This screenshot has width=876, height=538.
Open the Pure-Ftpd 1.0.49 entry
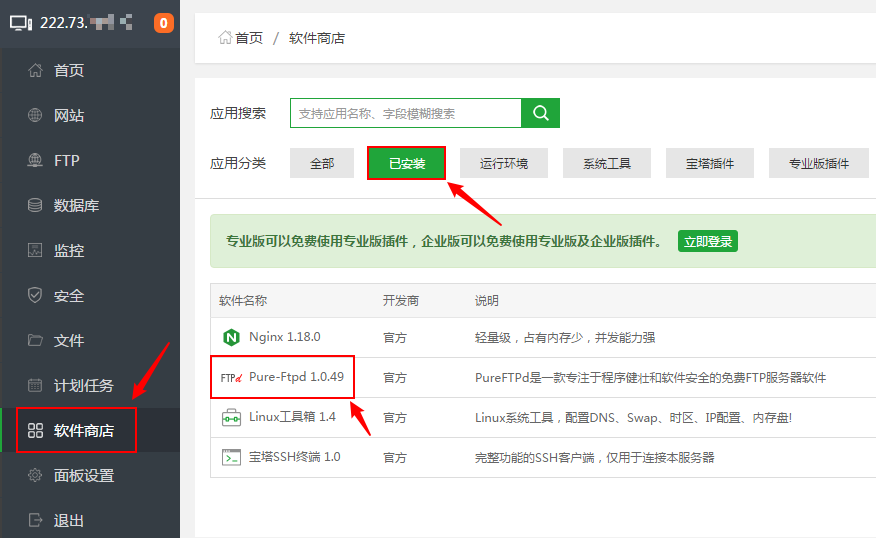[x=296, y=377]
